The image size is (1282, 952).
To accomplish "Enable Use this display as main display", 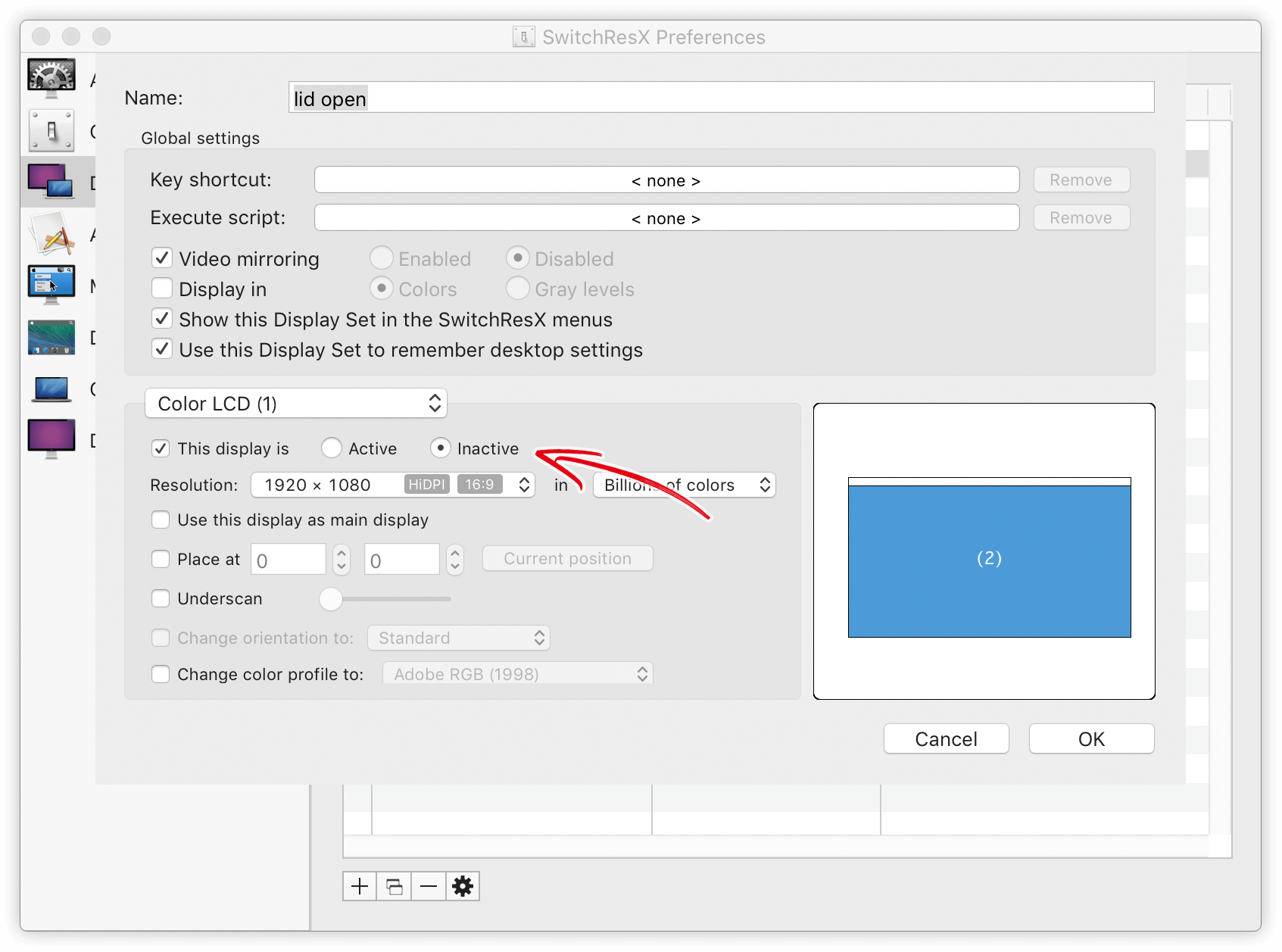I will (161, 520).
